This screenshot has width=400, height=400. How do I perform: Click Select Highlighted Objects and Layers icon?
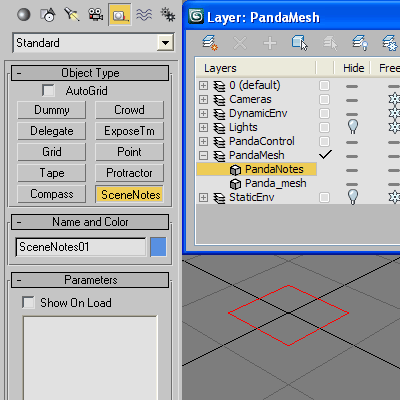pyautogui.click(x=300, y=43)
